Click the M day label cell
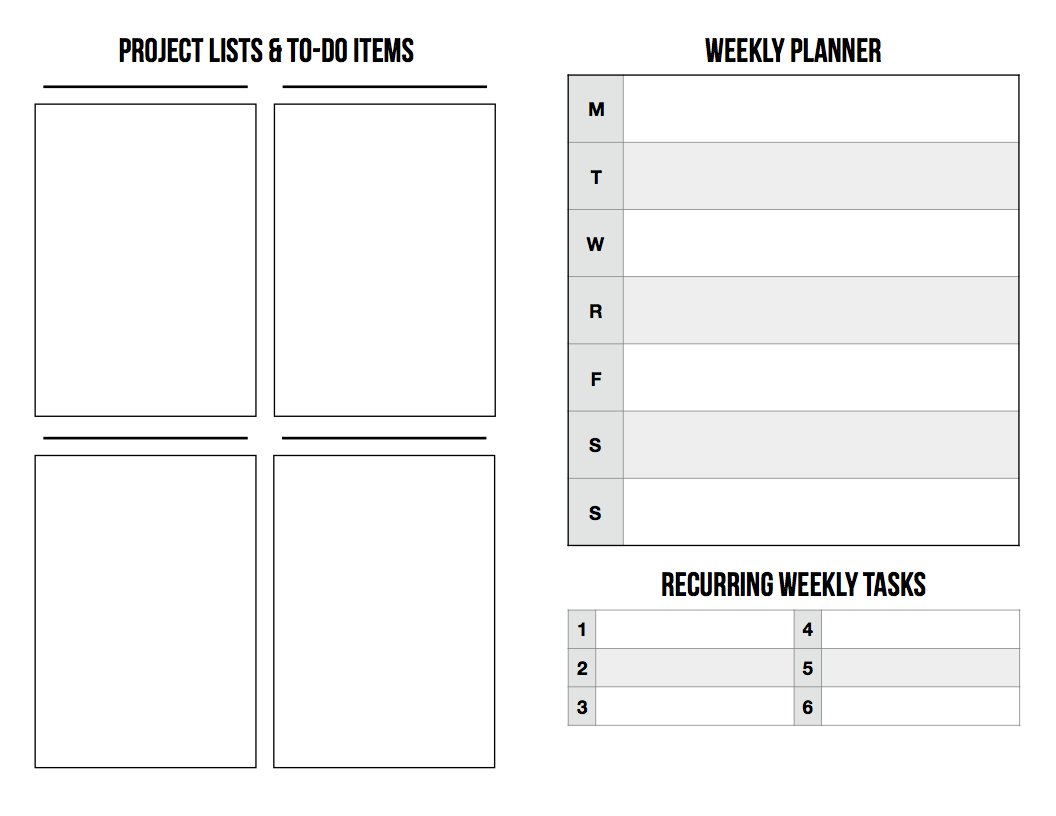Screen dimensions: 1056x816 (596, 109)
